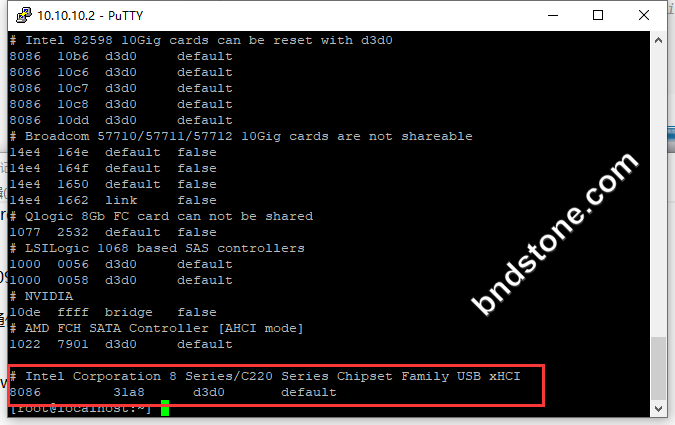Click the AMD FCH SATA Controller comment
This screenshot has width=675, height=425.
click(x=157, y=328)
